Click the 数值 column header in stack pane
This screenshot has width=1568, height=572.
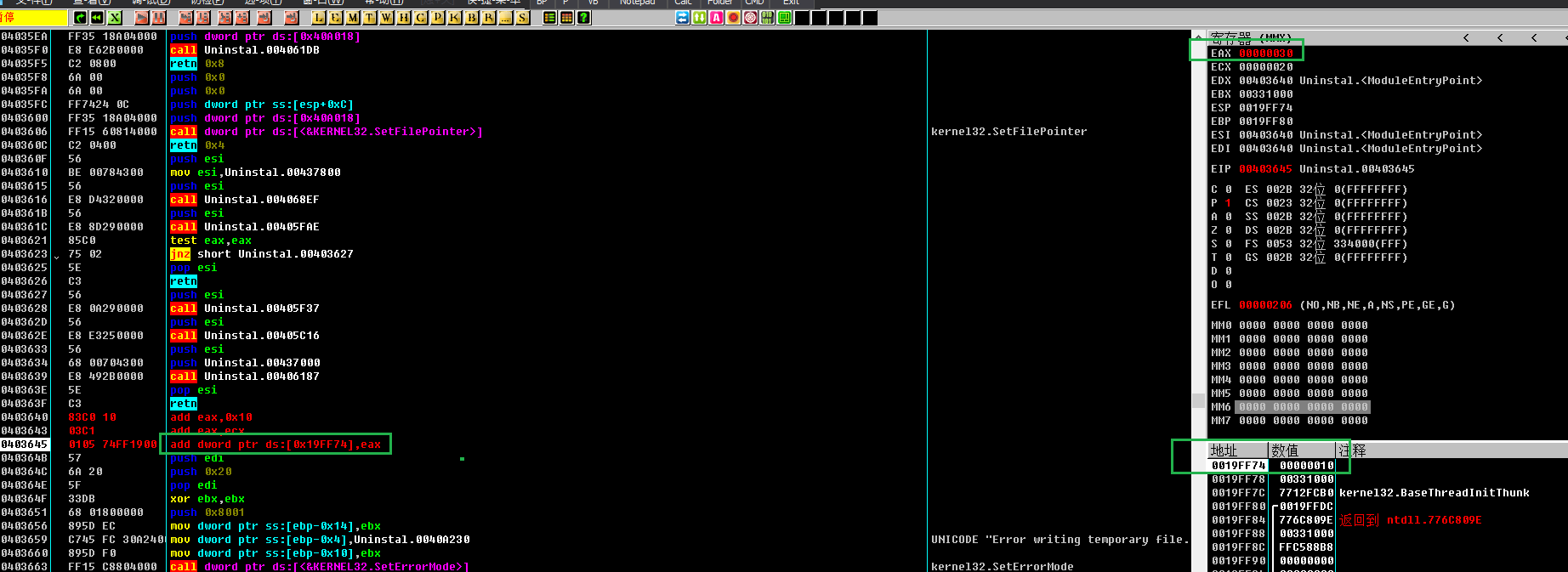click(1303, 450)
